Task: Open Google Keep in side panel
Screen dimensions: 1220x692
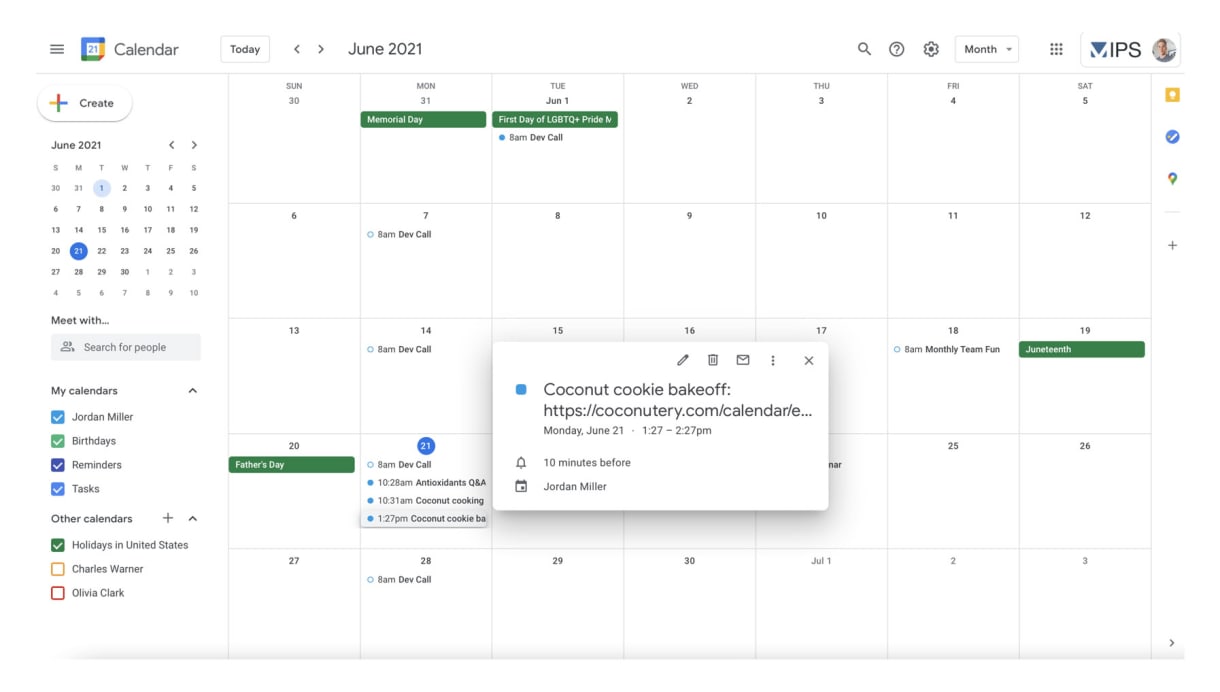Action: point(1173,95)
